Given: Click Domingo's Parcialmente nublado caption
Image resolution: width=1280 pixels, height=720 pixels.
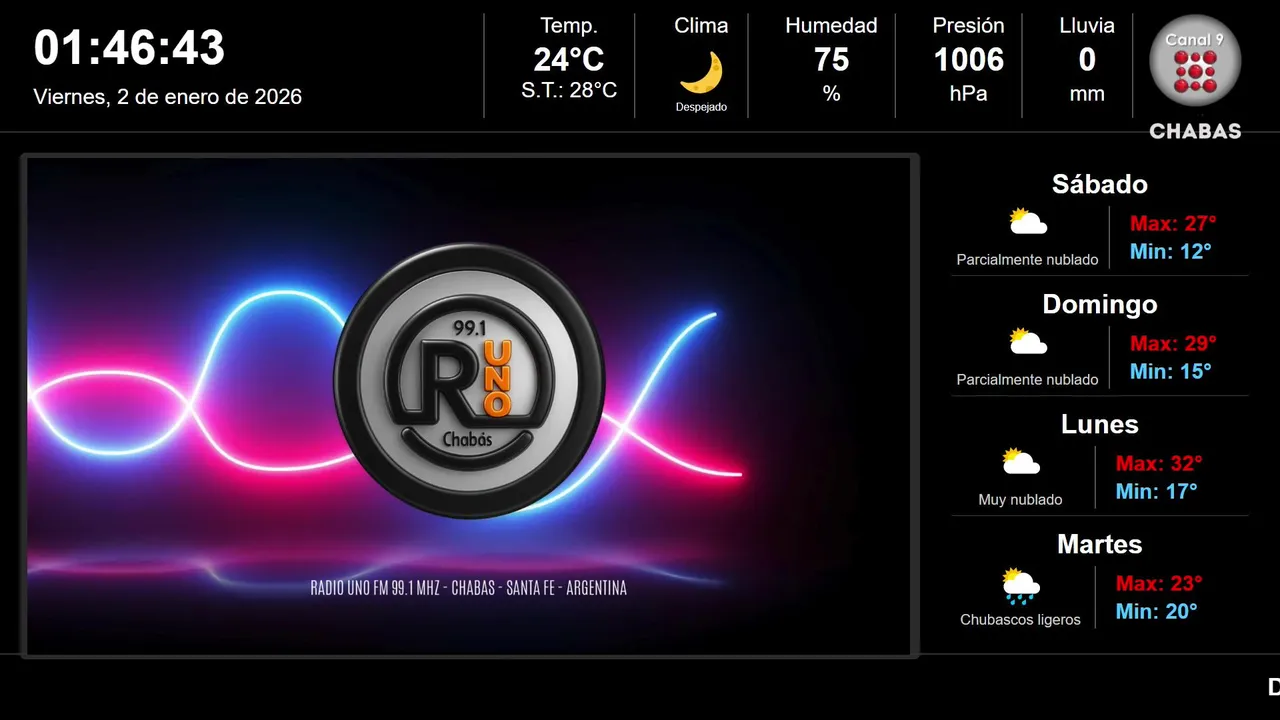Looking at the screenshot, I should coord(1027,380).
